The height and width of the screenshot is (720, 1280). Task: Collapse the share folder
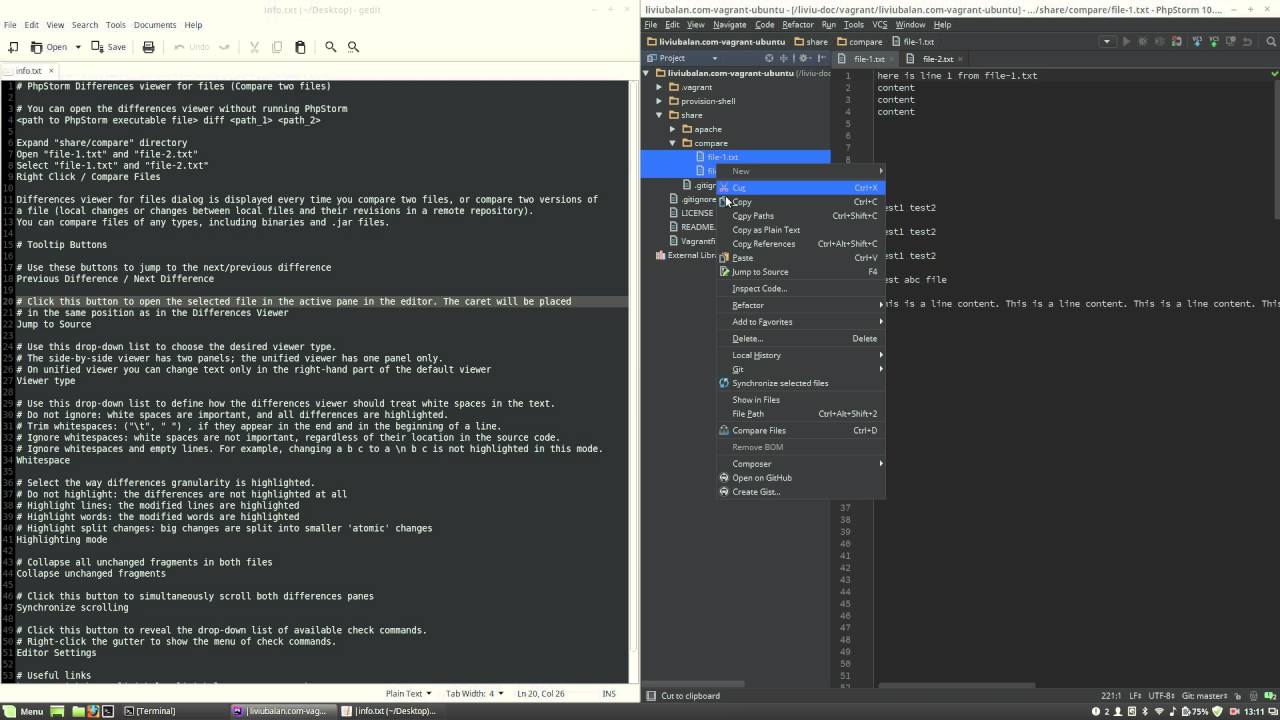pyautogui.click(x=659, y=115)
